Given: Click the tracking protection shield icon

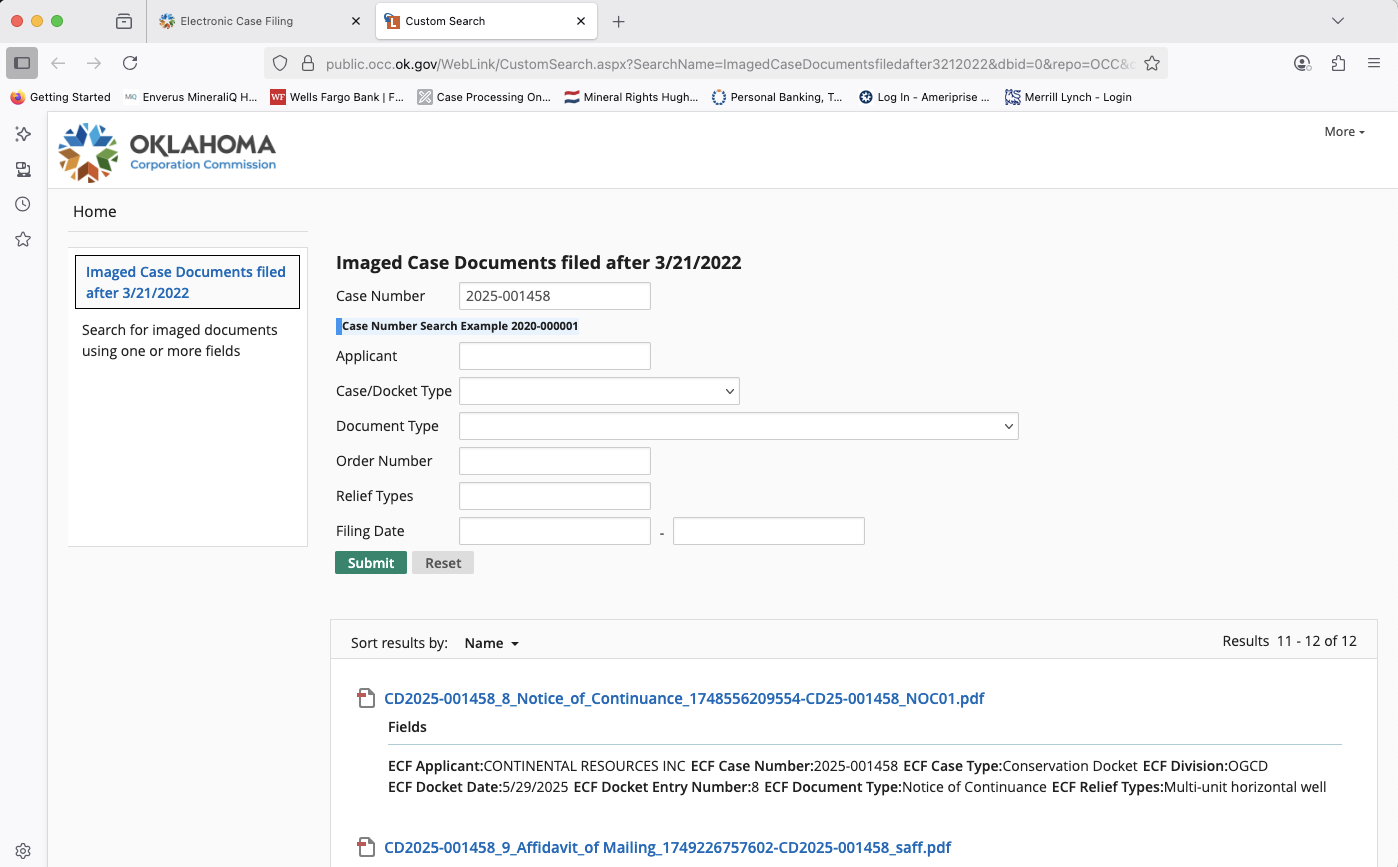Looking at the screenshot, I should pos(281,63).
